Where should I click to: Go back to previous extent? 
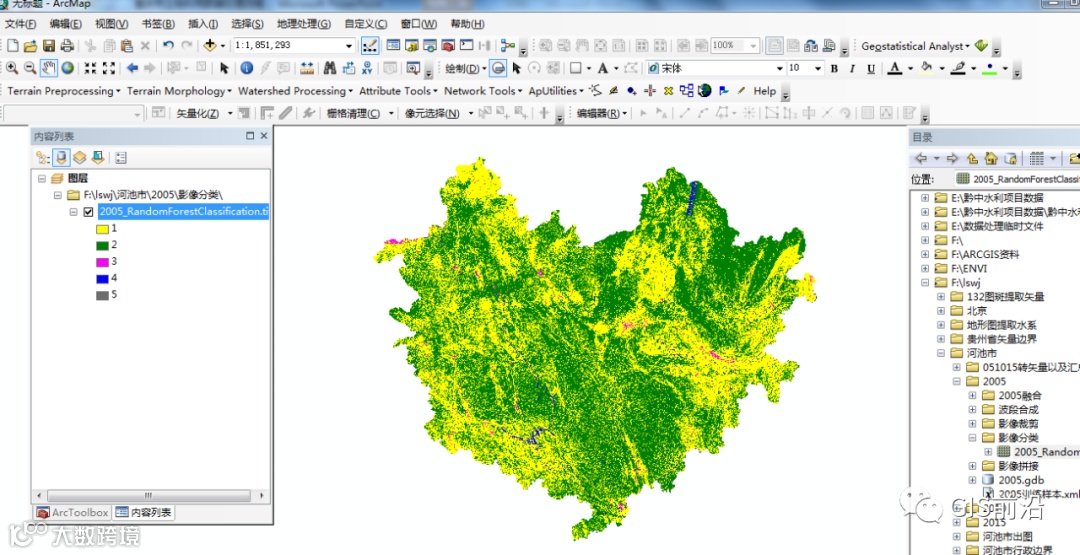pyautogui.click(x=132, y=68)
